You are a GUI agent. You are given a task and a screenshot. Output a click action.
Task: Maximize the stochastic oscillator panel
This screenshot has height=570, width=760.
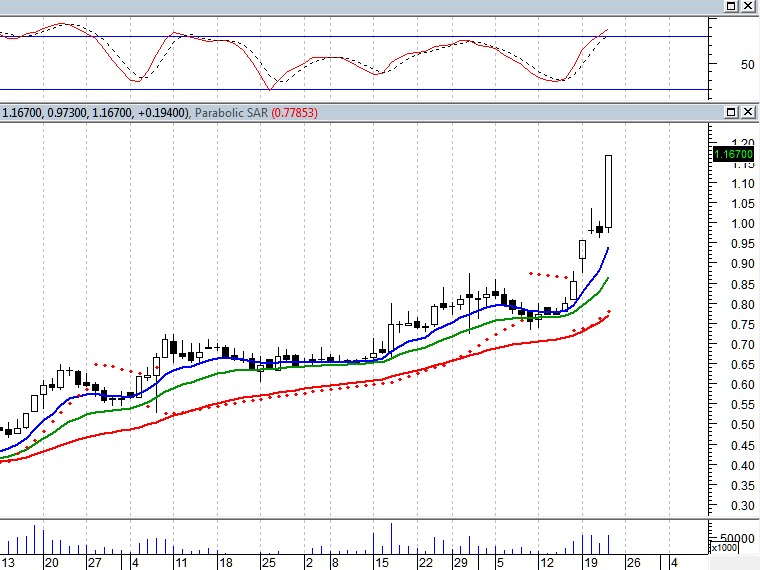pyautogui.click(x=732, y=6)
